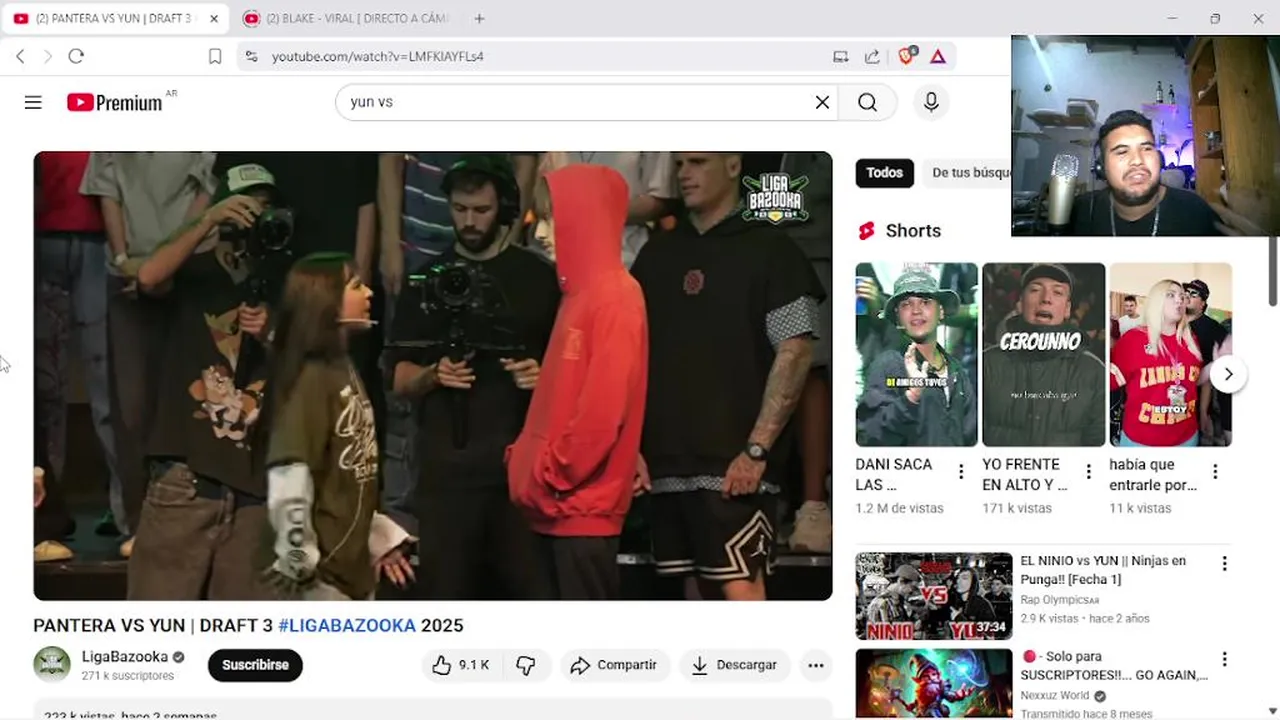Open LigaBazooka channel avatar

coord(52,665)
